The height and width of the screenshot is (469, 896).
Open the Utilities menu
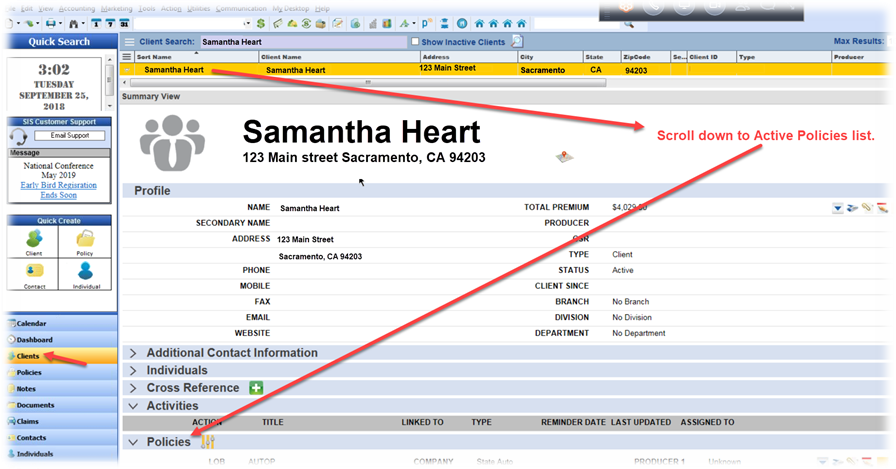coord(198,8)
